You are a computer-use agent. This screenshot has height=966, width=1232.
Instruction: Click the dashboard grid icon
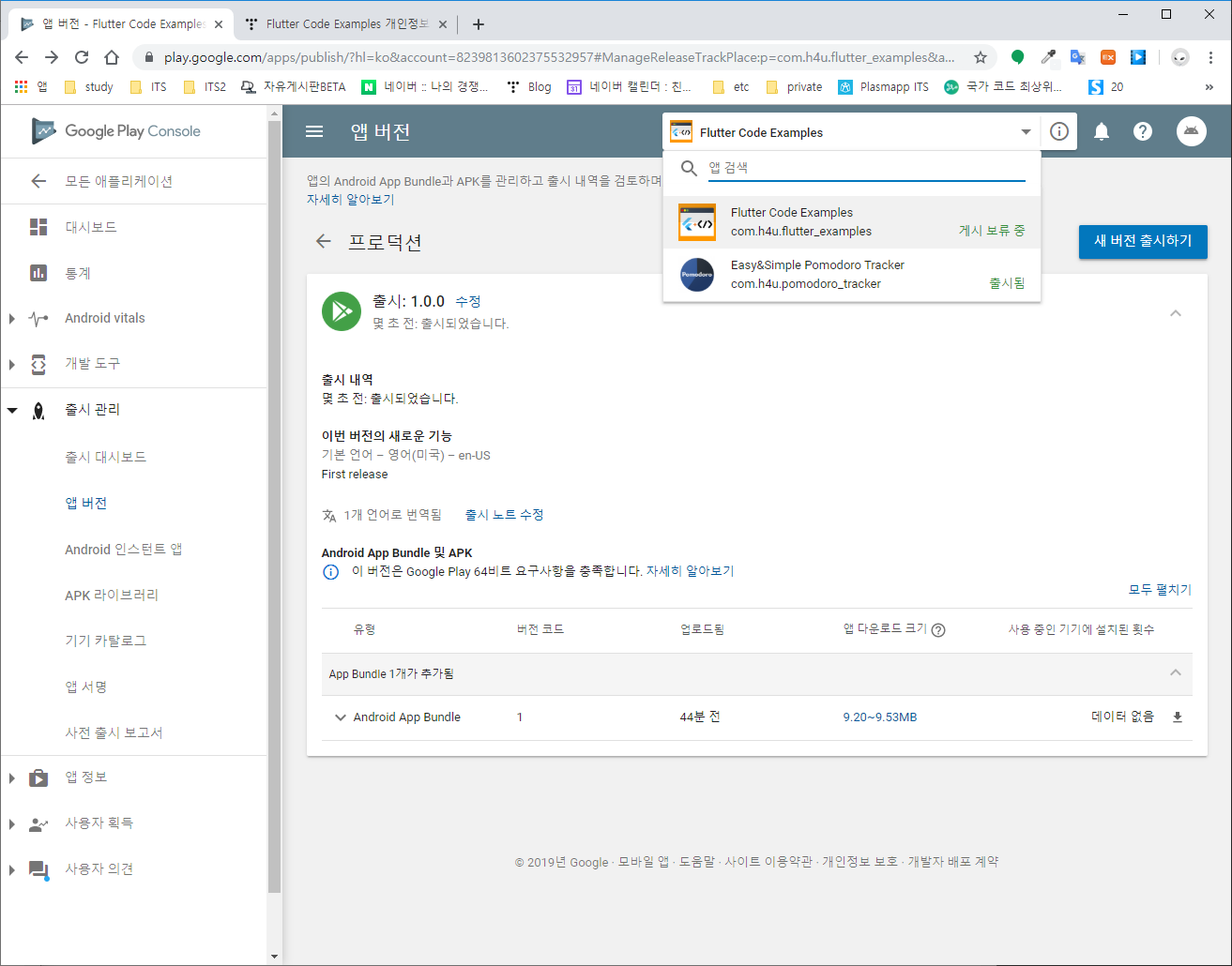click(x=38, y=227)
